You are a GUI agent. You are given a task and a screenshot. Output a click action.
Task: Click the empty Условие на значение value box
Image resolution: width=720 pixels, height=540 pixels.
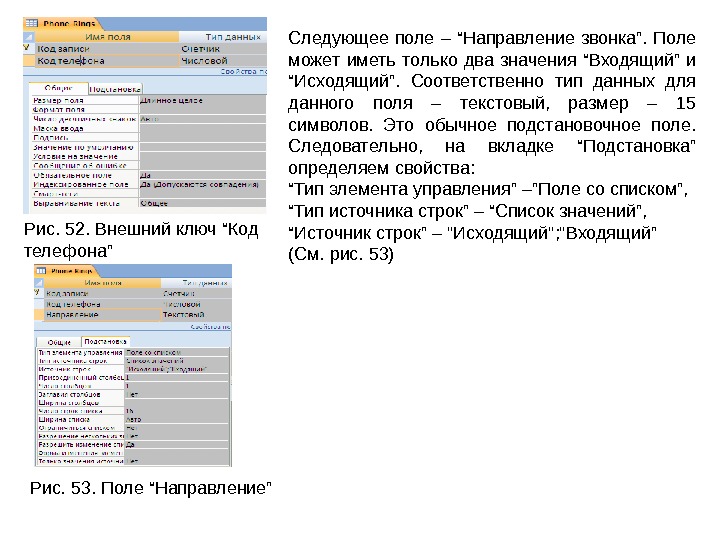tap(202, 156)
